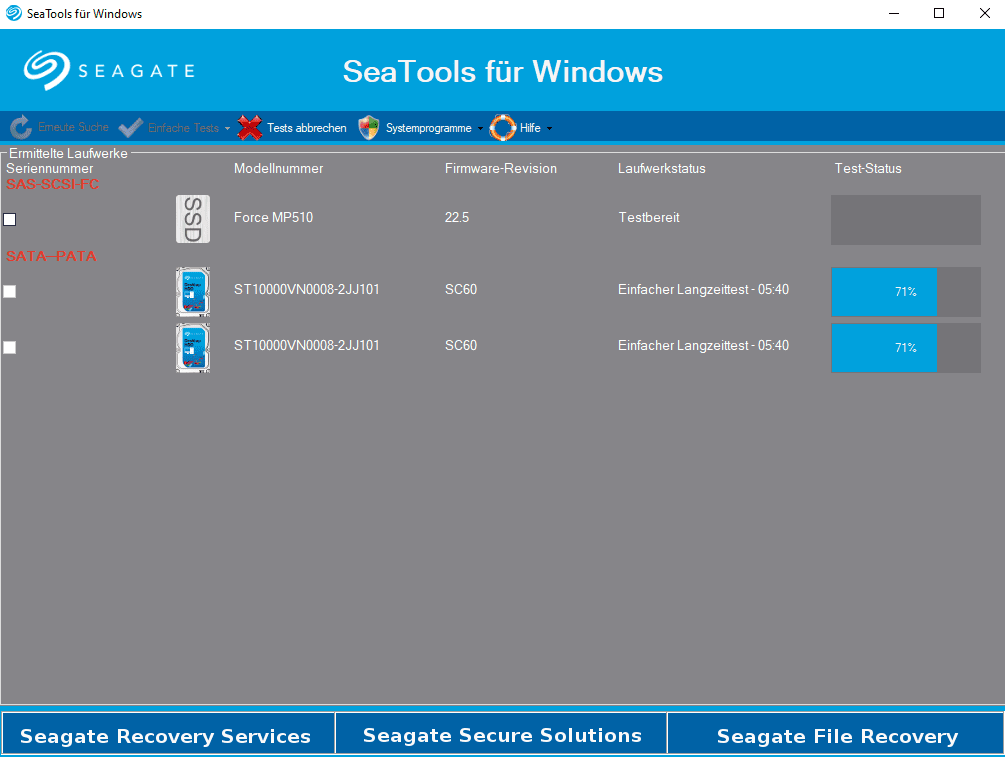Click the Seagate logo in the header
The width and height of the screenshot is (1005, 757).
[109, 71]
